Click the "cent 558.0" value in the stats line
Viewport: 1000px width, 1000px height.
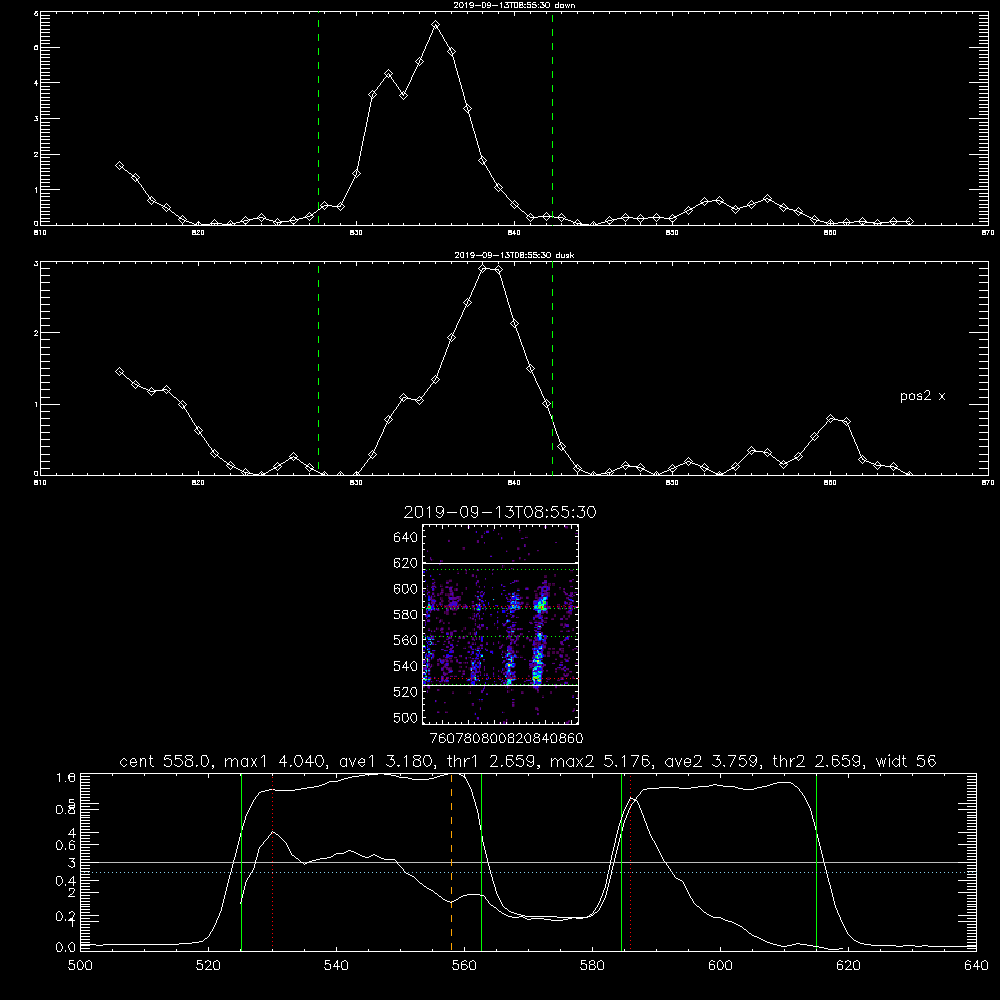(165, 761)
